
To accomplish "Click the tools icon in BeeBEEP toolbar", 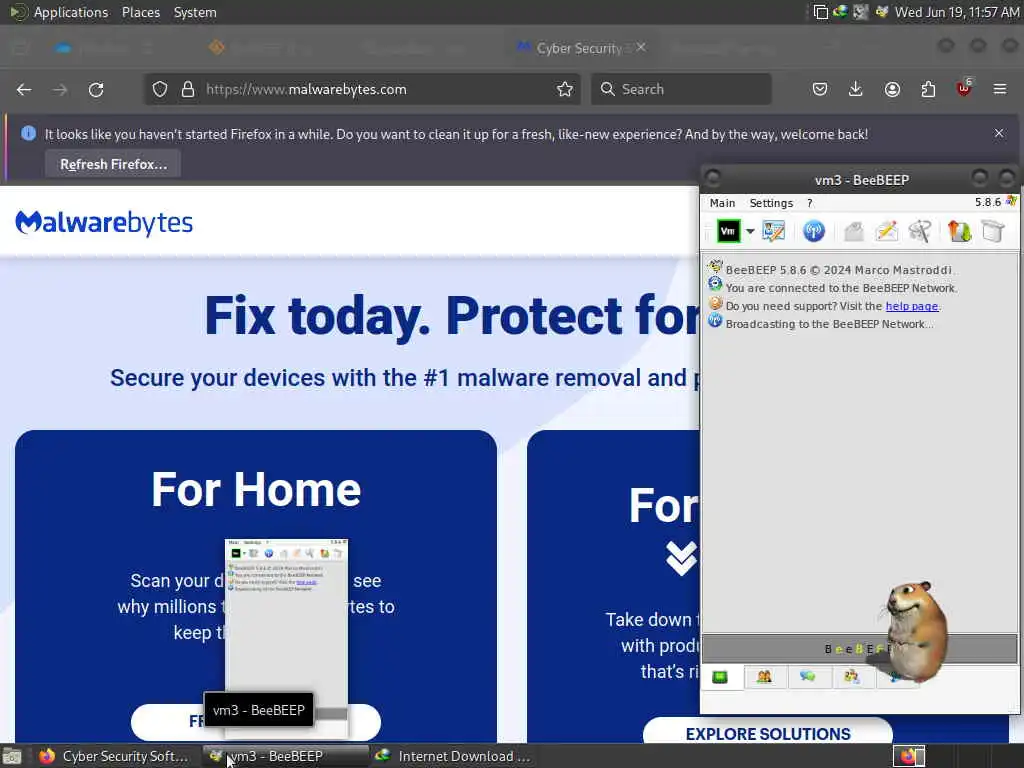I will (920, 231).
